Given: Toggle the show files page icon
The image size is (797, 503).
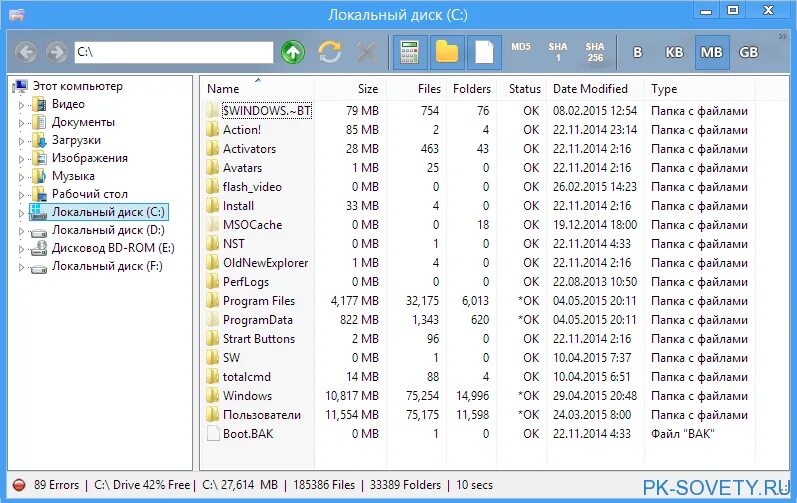Looking at the screenshot, I should pos(484,52).
